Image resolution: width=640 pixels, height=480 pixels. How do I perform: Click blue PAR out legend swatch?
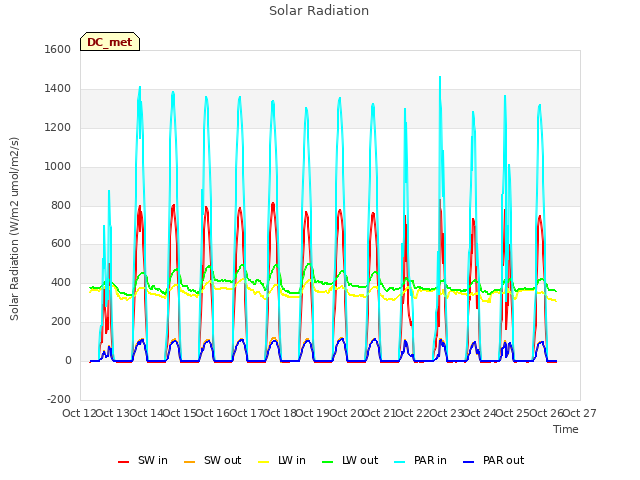coord(469,462)
